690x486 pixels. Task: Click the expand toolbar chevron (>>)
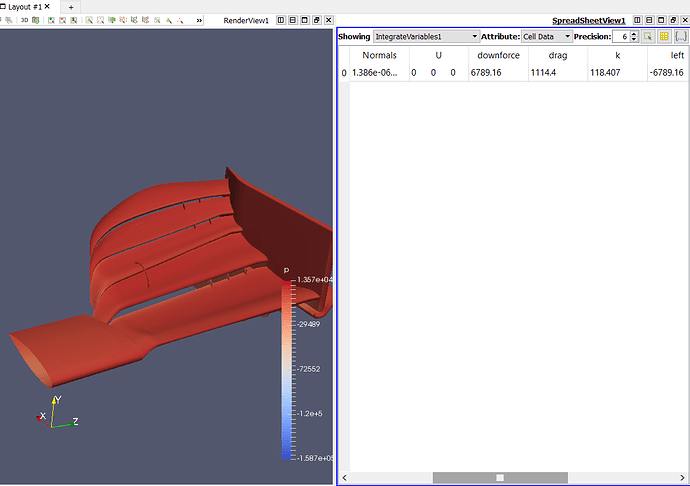(199, 20)
